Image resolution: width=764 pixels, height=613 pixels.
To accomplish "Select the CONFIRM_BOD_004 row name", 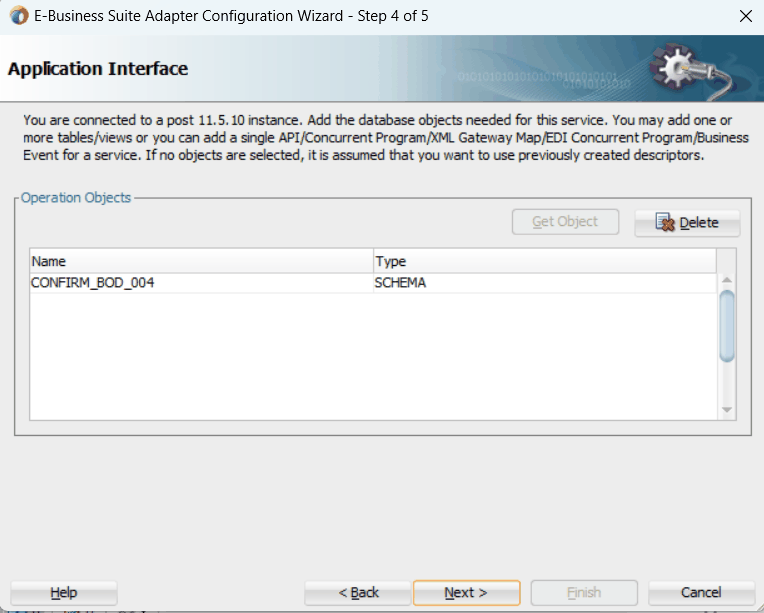I will pos(201,283).
